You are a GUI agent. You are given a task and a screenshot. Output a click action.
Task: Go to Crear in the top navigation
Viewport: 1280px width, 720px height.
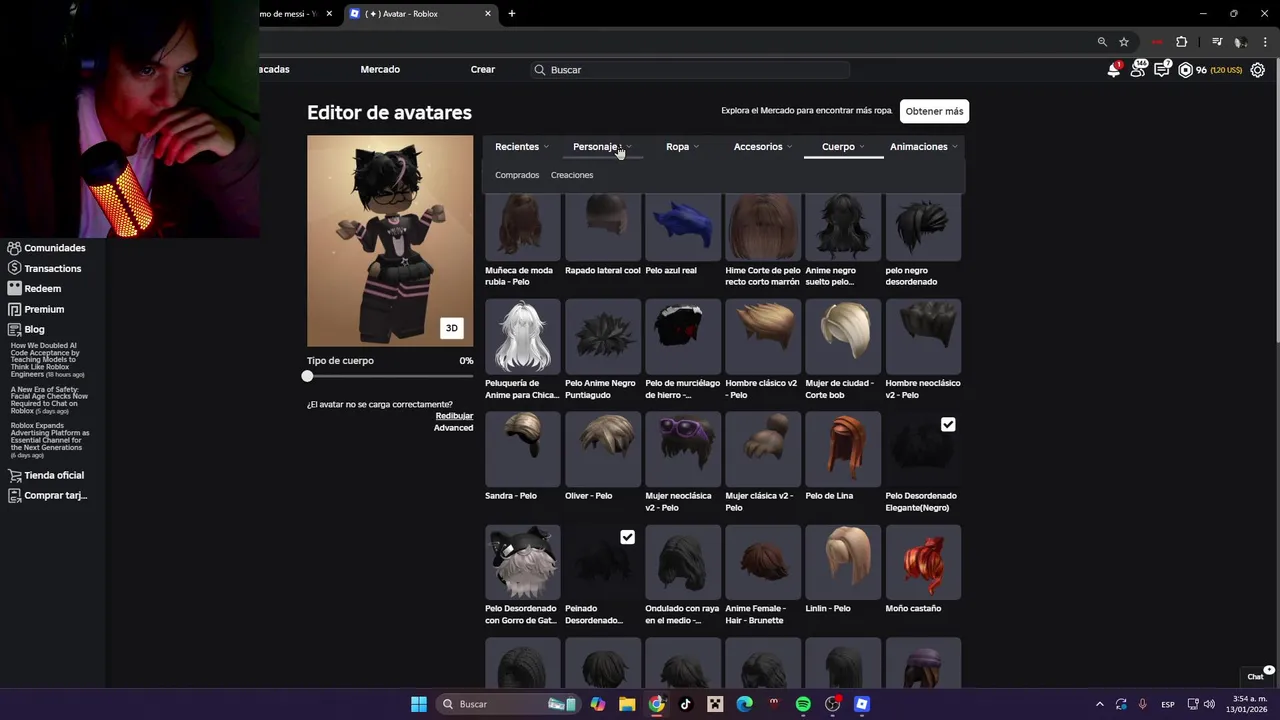(483, 70)
